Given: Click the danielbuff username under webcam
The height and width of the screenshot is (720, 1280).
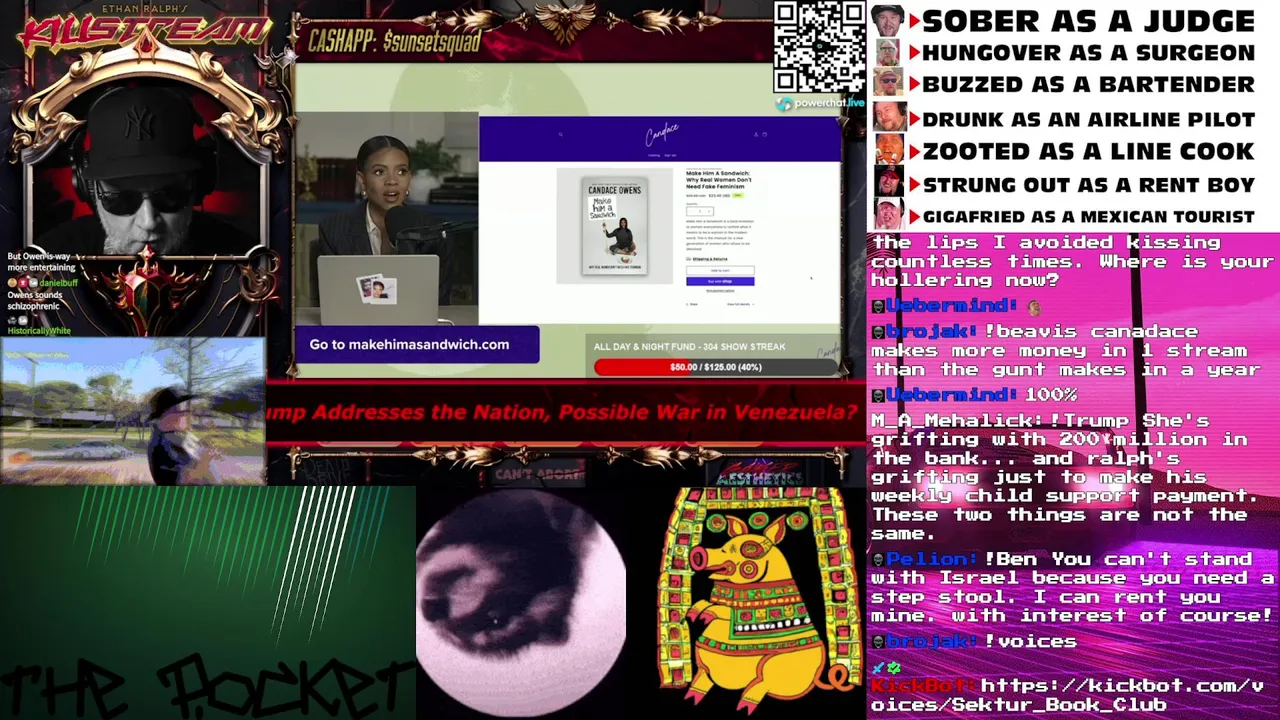Looking at the screenshot, I should 58,283.
